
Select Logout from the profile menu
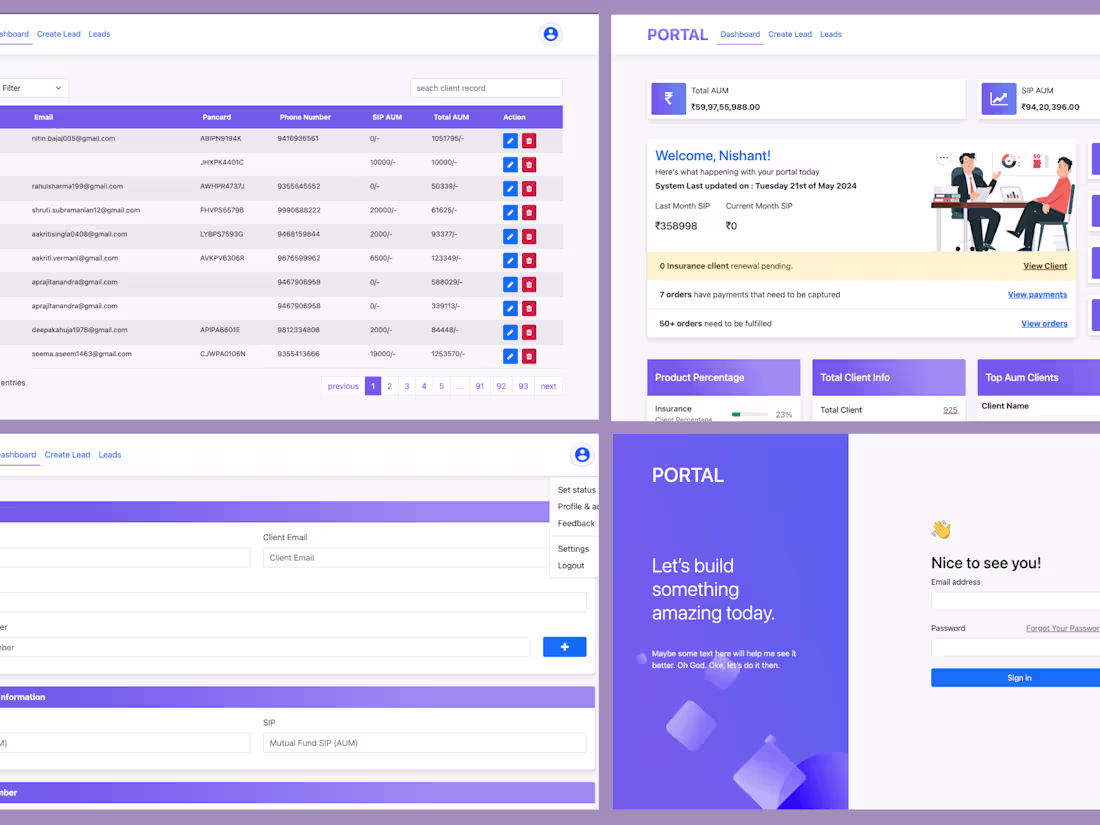click(x=570, y=565)
